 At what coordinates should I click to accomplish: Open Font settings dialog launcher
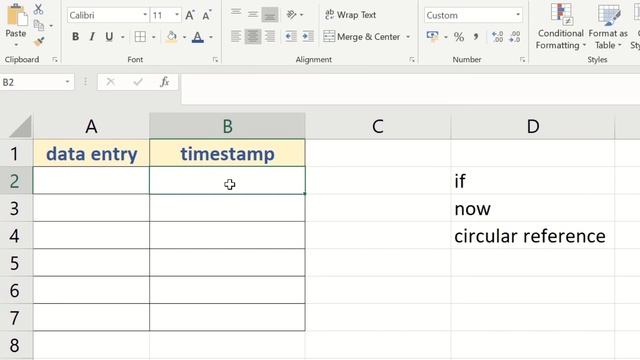[x=215, y=60]
